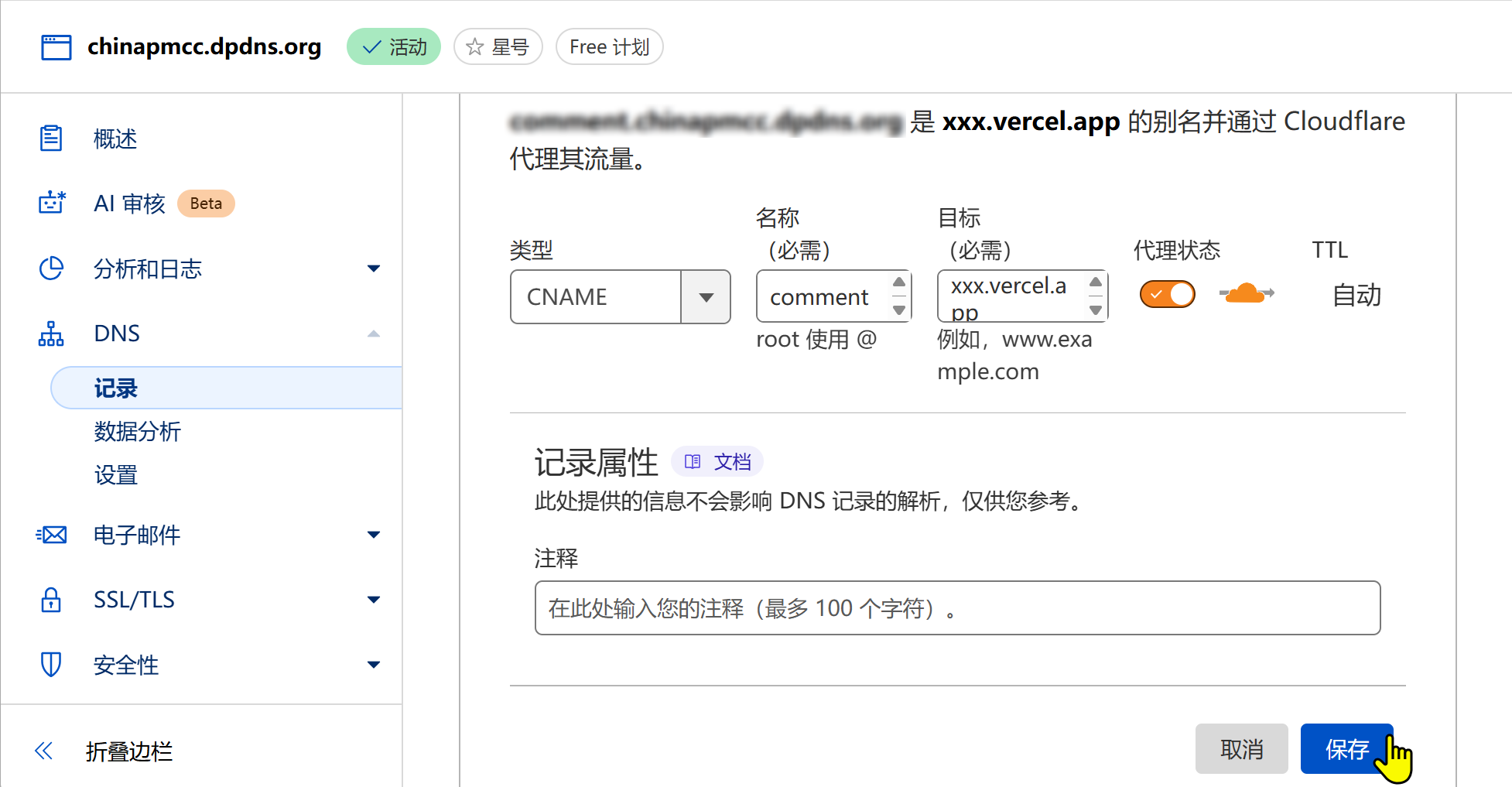Viewport: 1512px width, 787px height.
Task: Cancel editing with 取消 button
Action: coord(1241,748)
